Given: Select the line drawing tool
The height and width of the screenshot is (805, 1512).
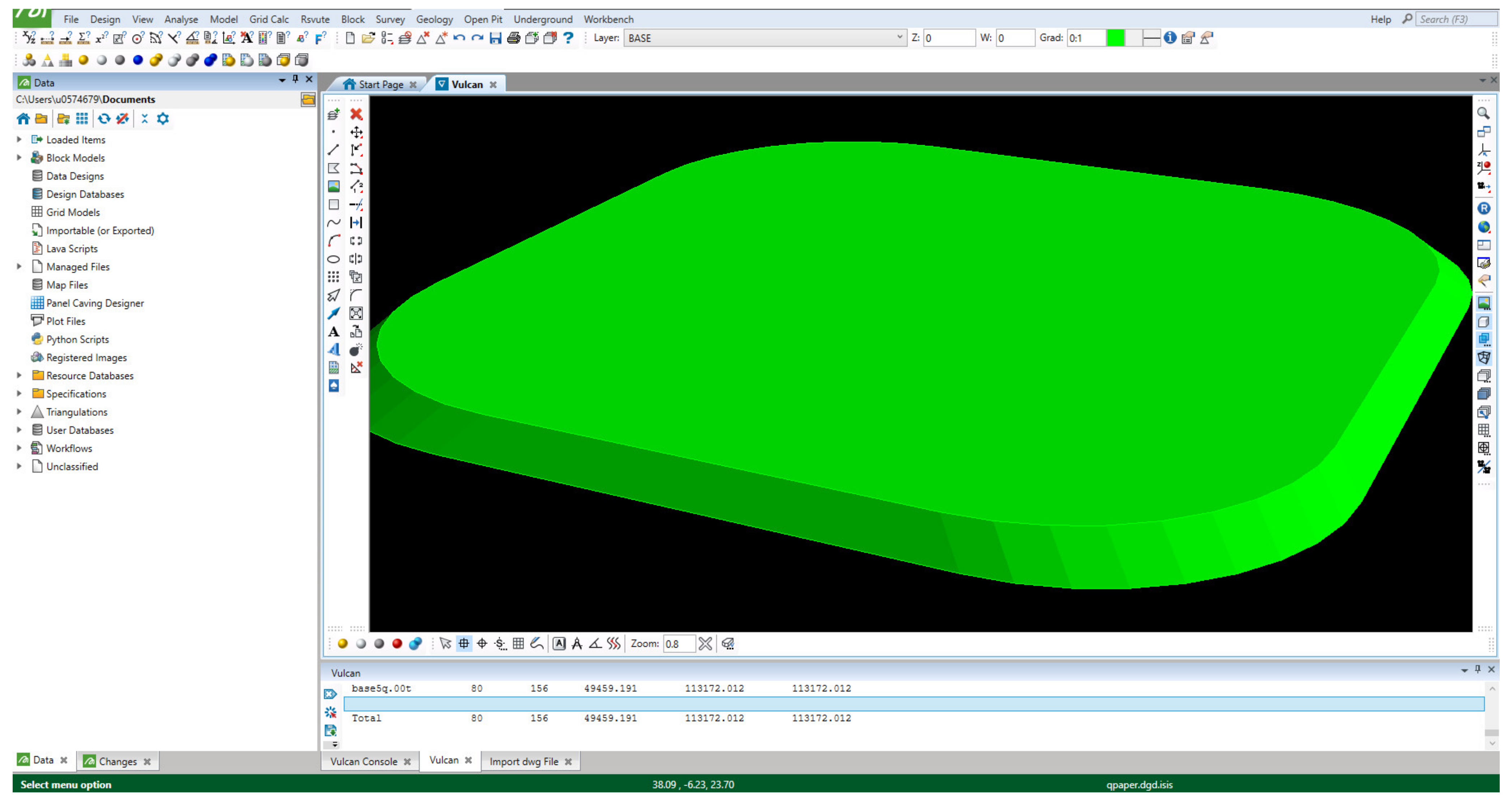Looking at the screenshot, I should tap(334, 150).
